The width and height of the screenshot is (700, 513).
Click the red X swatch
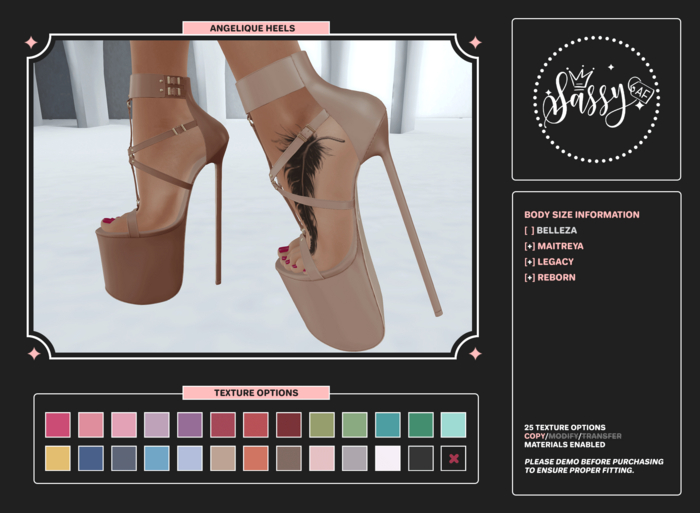(x=454, y=458)
